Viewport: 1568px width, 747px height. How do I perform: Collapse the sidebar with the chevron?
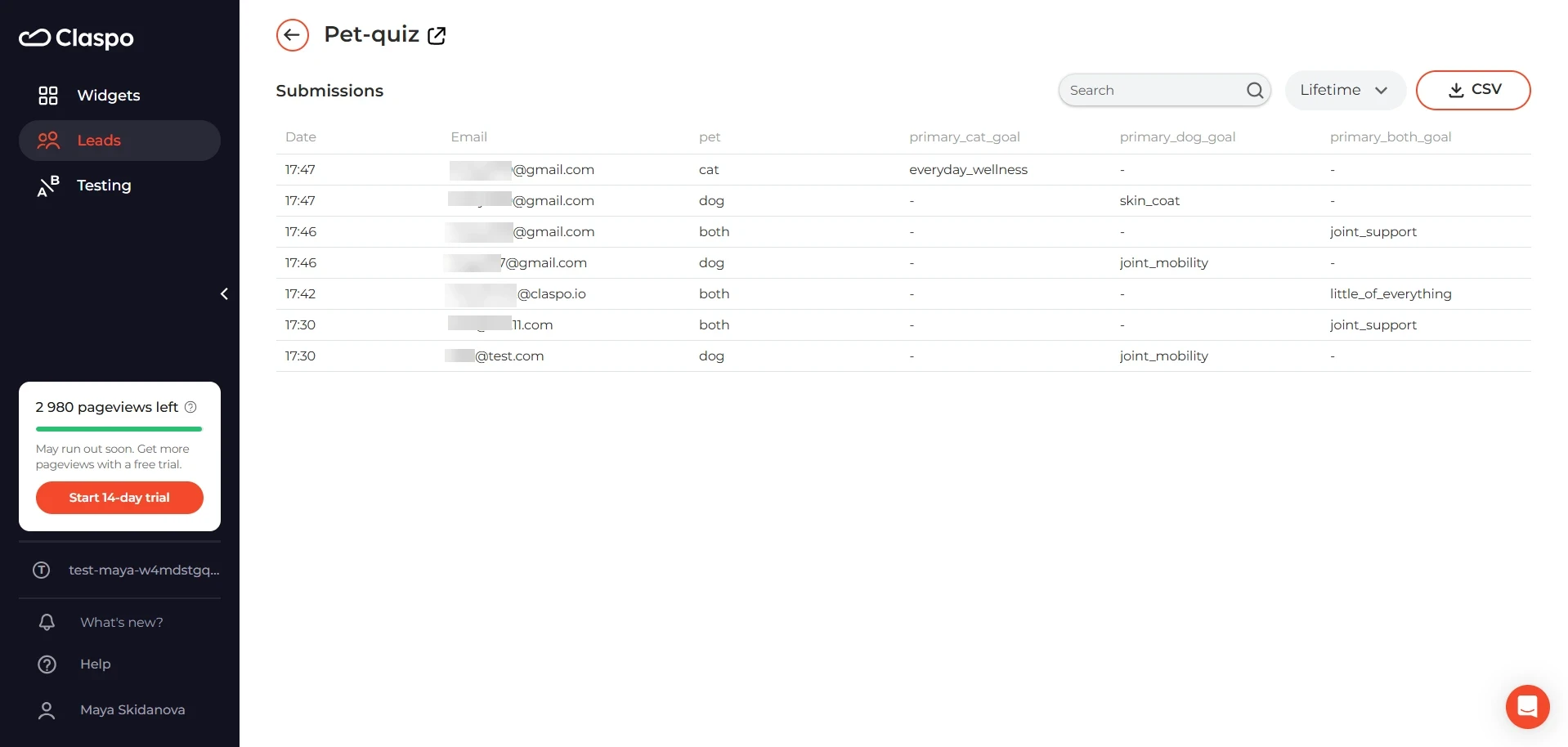coord(224,293)
